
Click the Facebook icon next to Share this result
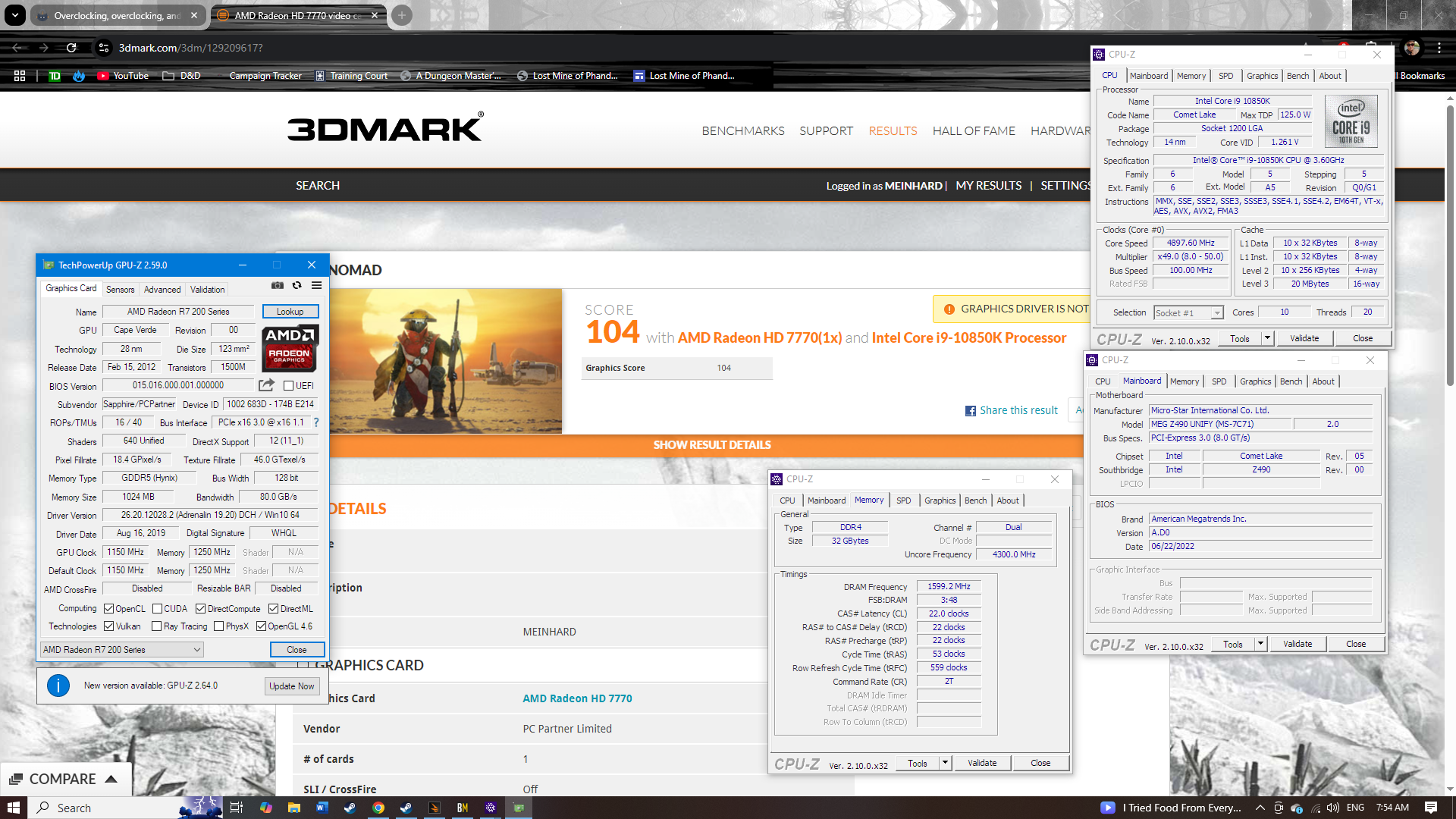point(970,411)
